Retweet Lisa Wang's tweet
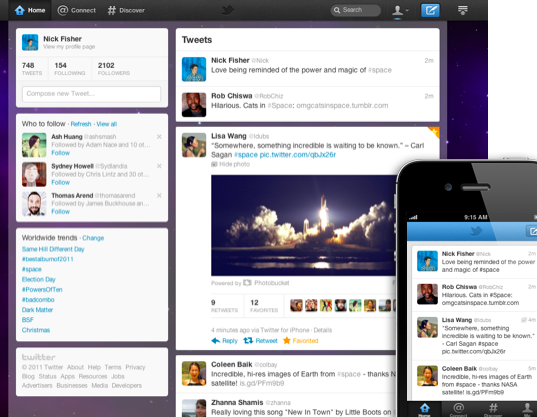Image resolution: width=537 pixels, height=417 pixels. click(x=260, y=341)
